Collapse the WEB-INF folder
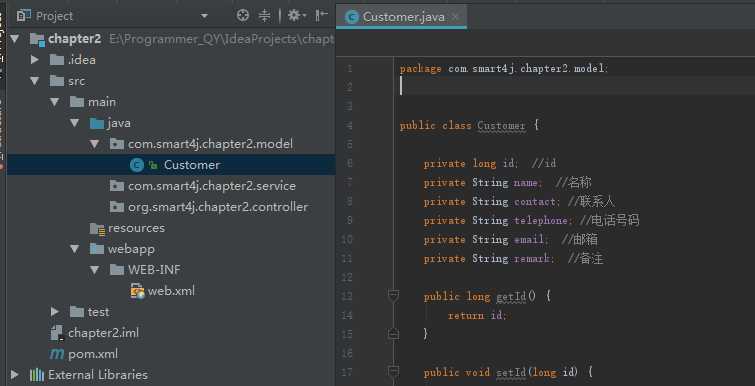This screenshot has width=755, height=386. [x=94, y=270]
